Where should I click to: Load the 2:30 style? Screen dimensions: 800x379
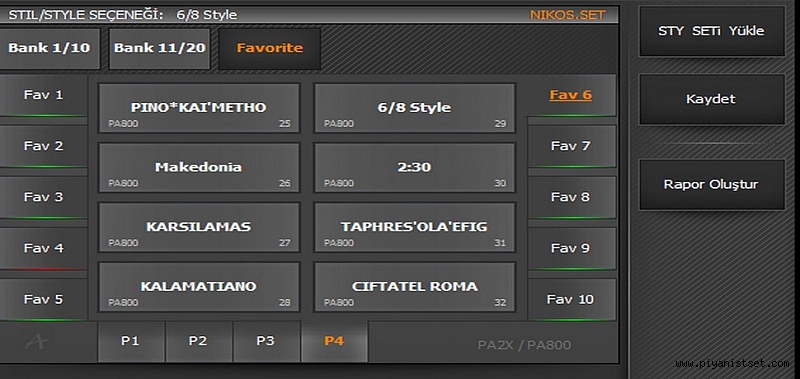pos(415,168)
